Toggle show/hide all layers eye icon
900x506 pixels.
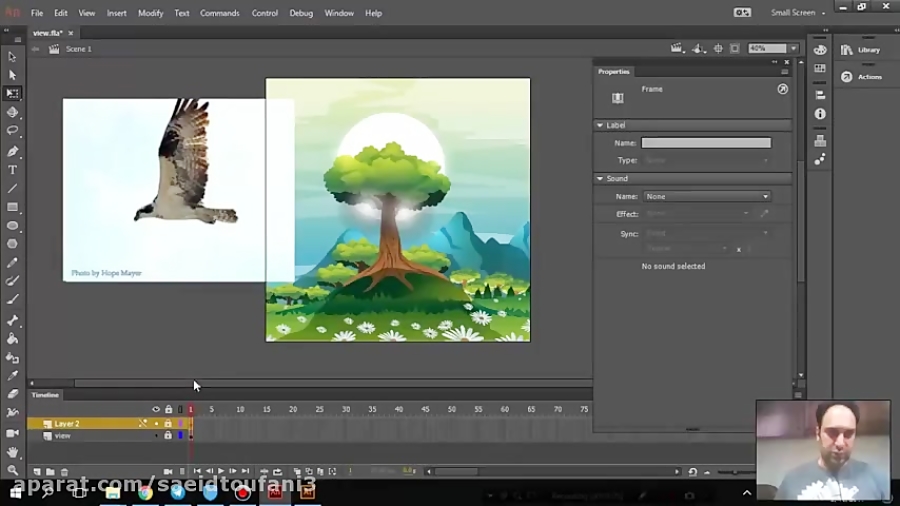pyautogui.click(x=156, y=409)
